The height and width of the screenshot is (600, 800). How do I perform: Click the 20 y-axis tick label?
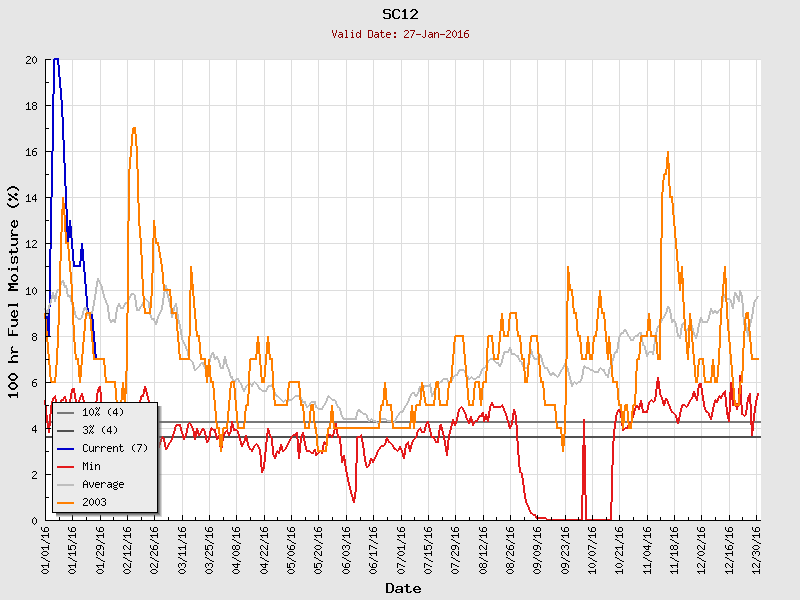[31, 60]
